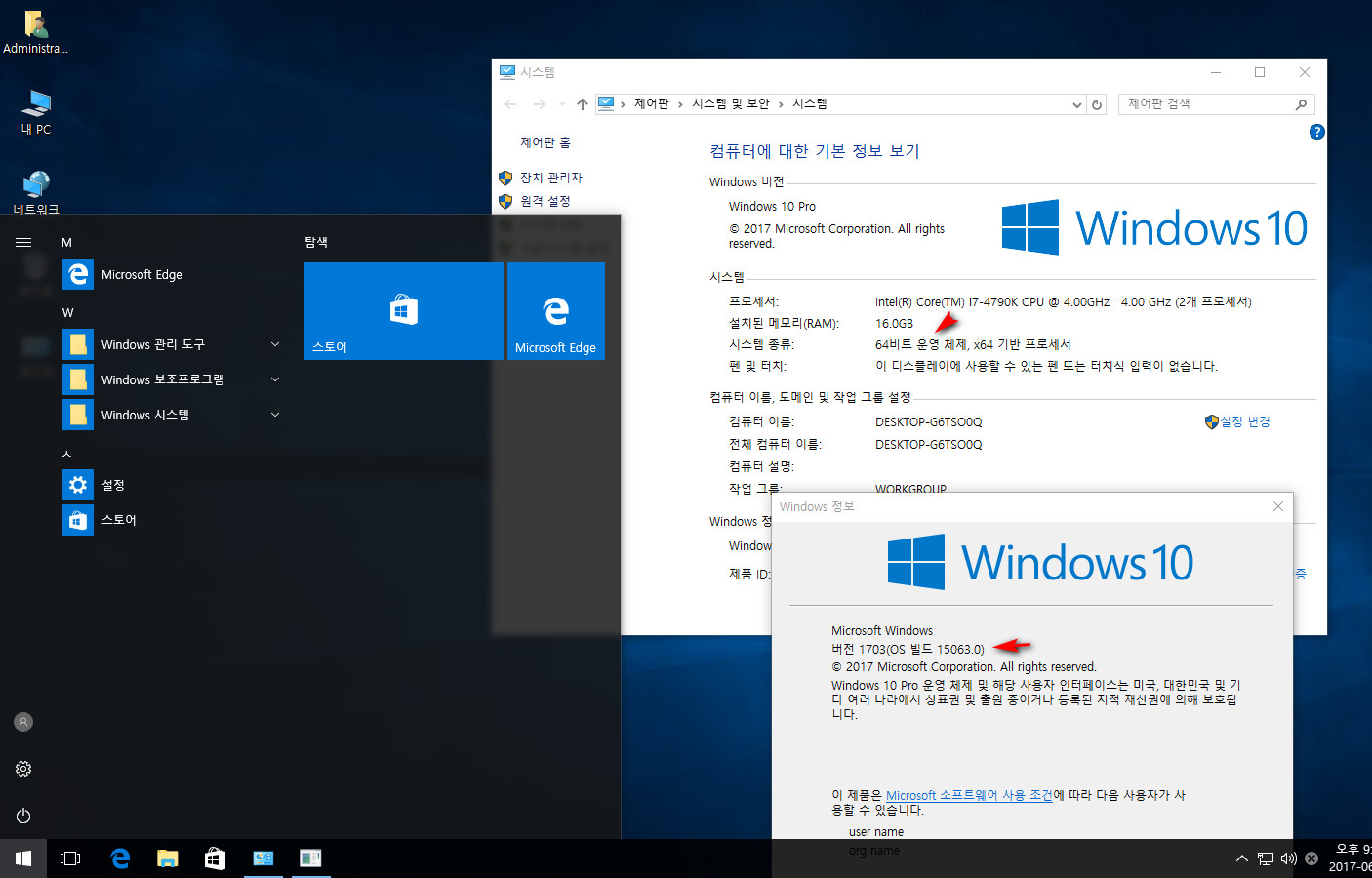This screenshot has height=878, width=1372.
Task: Open the taskbar clock
Action: click(x=1351, y=858)
